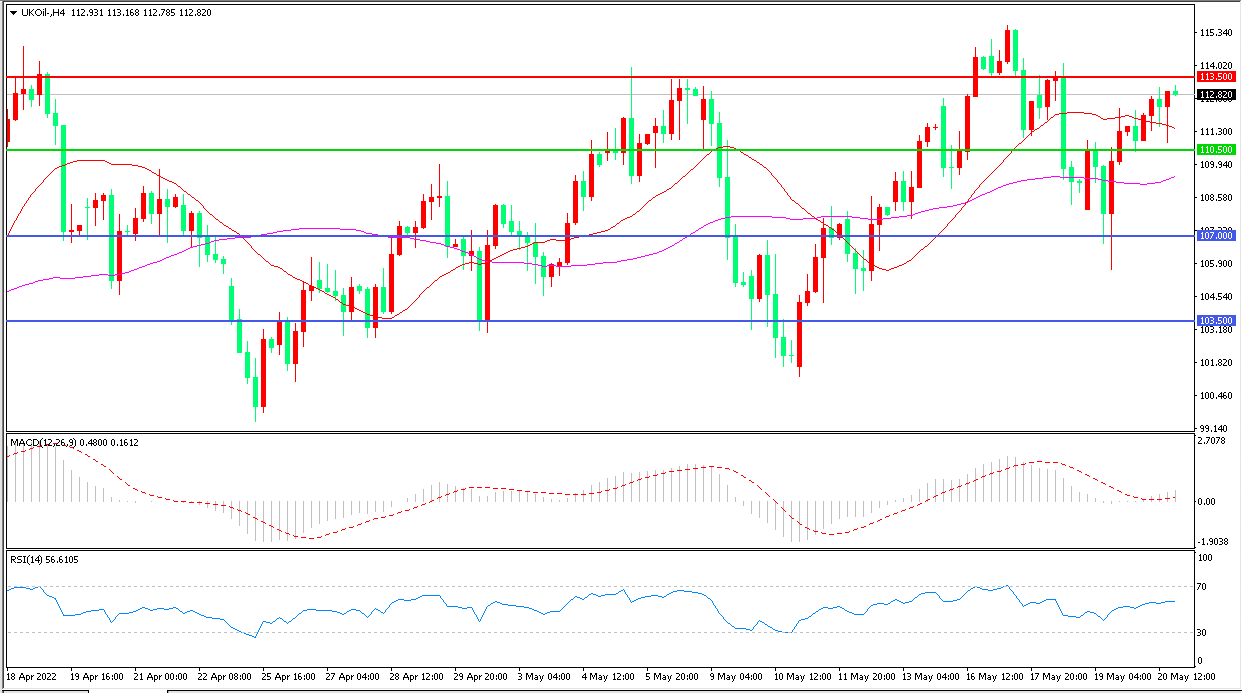This screenshot has height=693, width=1242.
Task: Click the triangle arrow beside UKOil-,H4
Action: point(13,13)
